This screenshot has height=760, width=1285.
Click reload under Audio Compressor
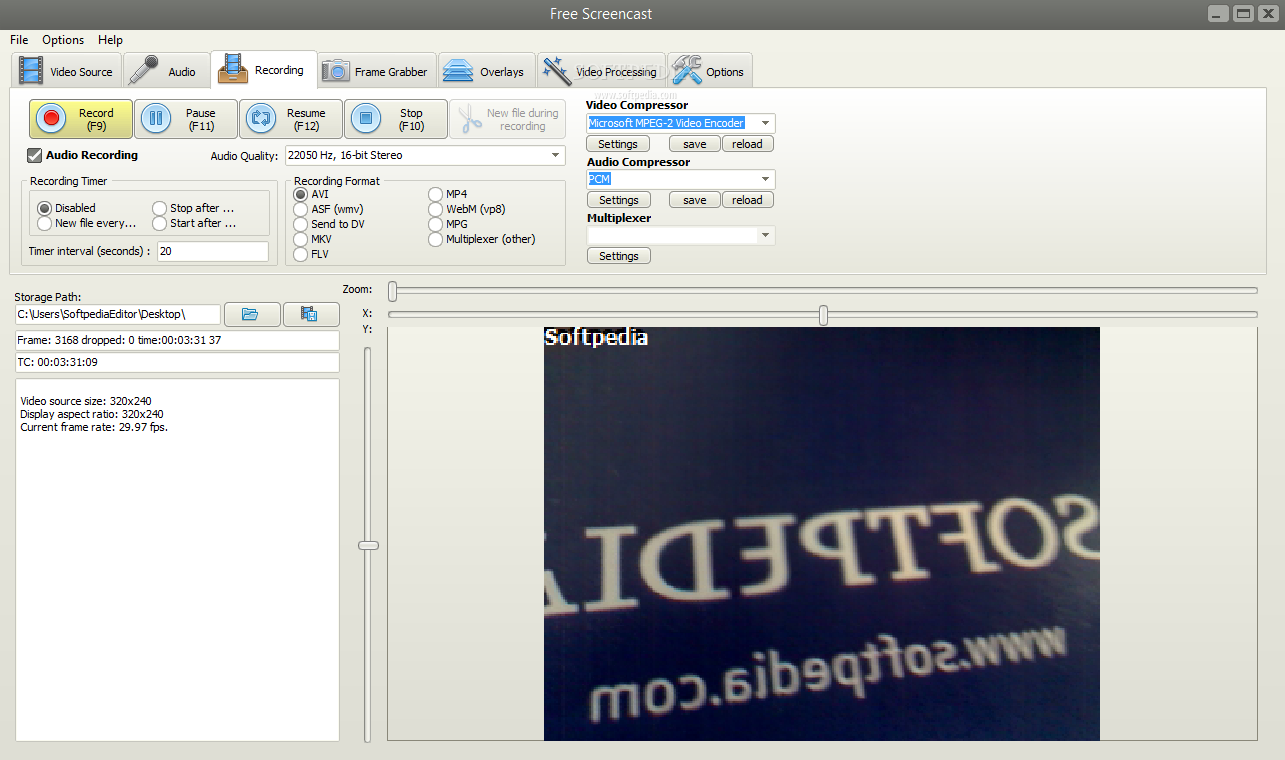coord(747,200)
